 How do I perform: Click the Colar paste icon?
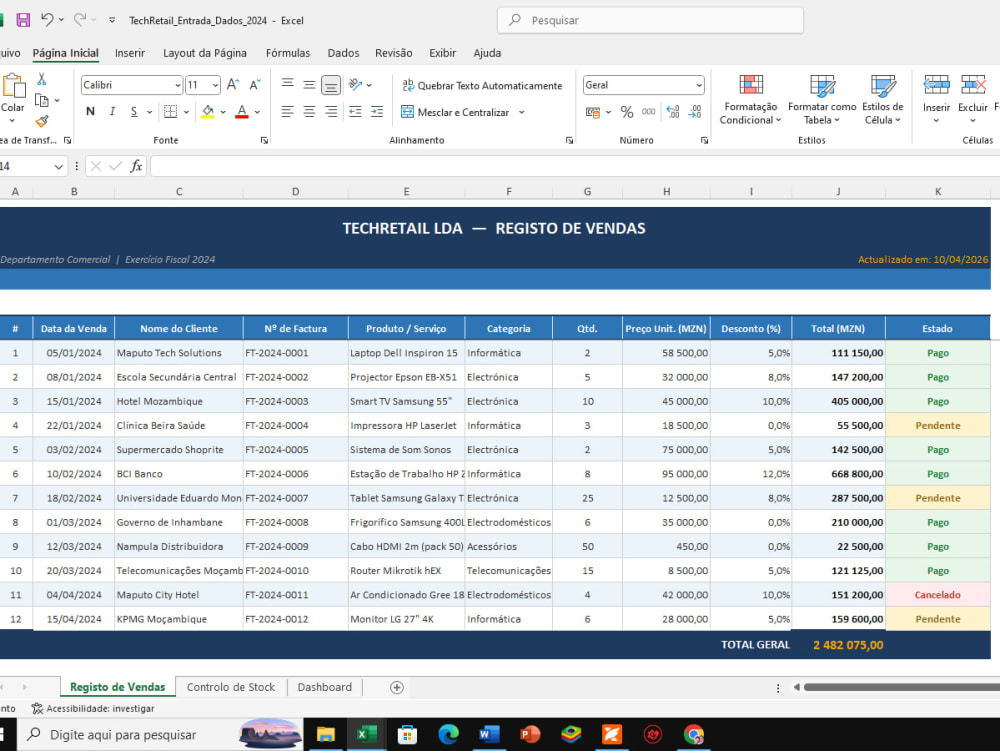click(x=13, y=86)
